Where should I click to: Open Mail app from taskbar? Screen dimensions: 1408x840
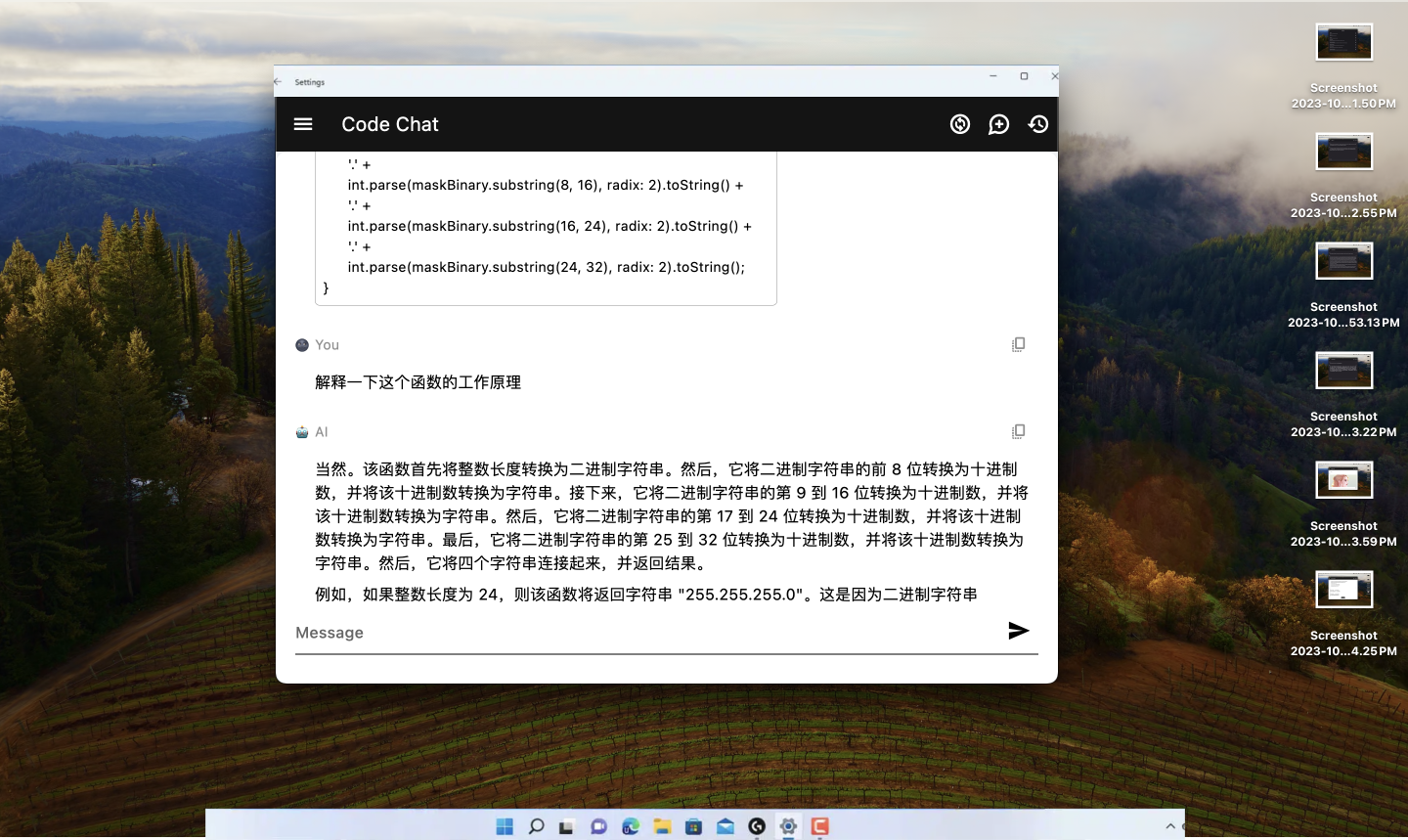tap(725, 826)
